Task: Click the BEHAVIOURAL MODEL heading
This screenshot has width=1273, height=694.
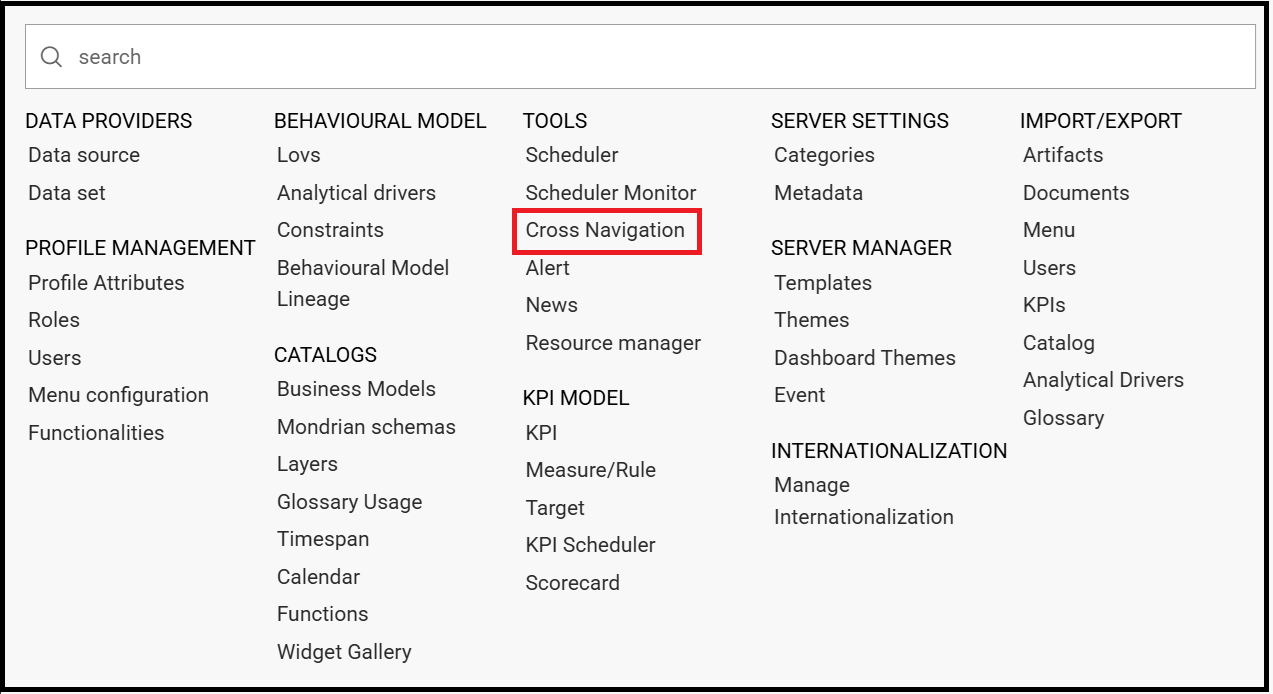Action: point(380,121)
